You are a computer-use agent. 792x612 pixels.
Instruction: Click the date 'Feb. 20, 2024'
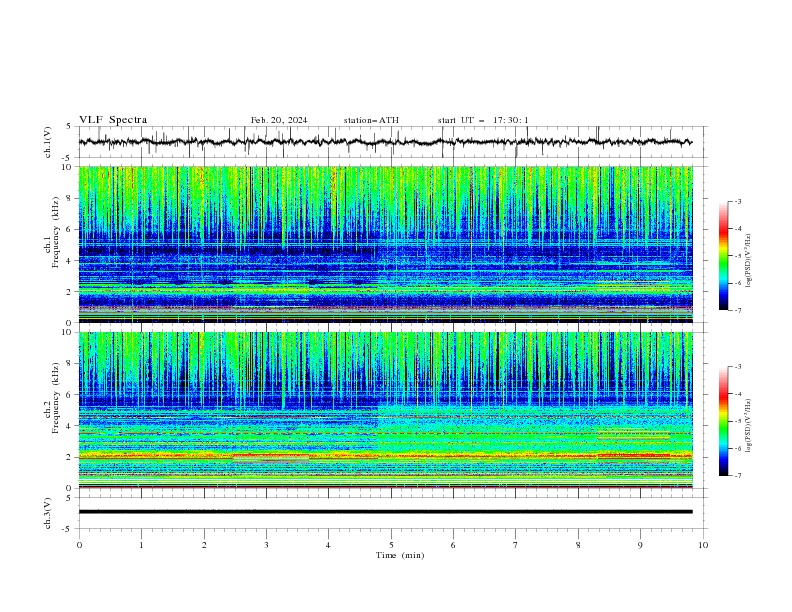279,120
